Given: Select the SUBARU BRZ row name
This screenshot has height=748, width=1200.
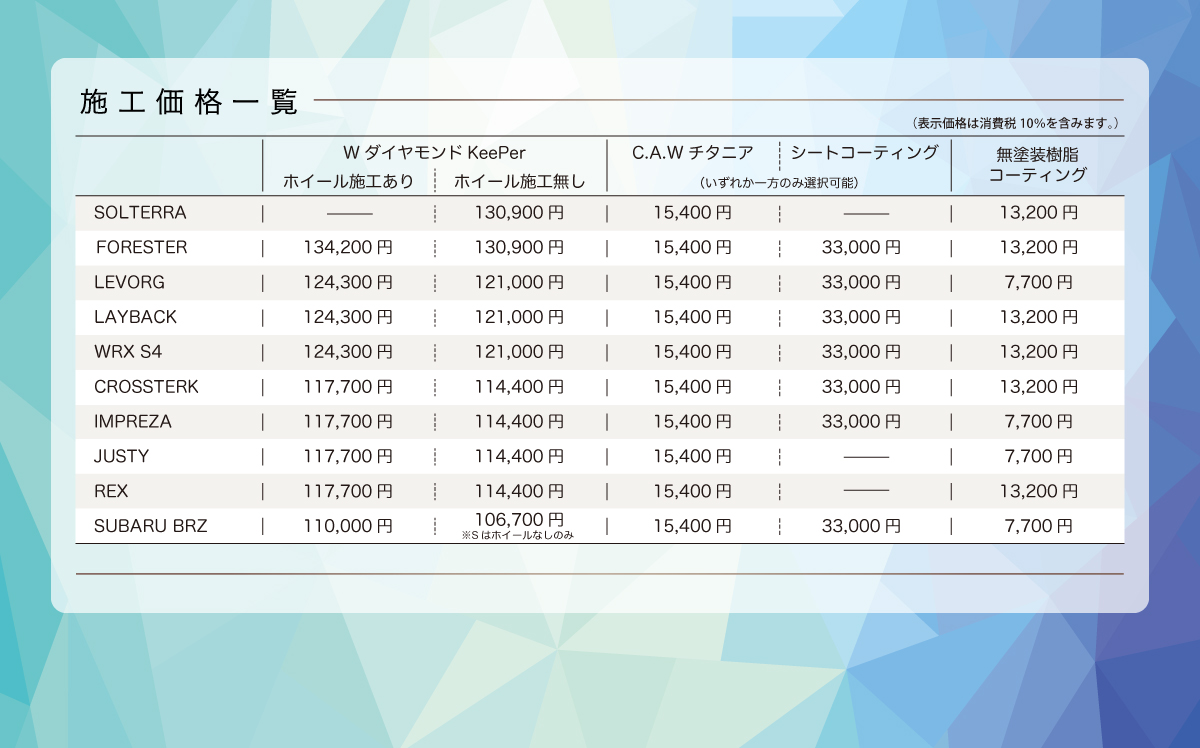Looking at the screenshot, I should [x=151, y=526].
